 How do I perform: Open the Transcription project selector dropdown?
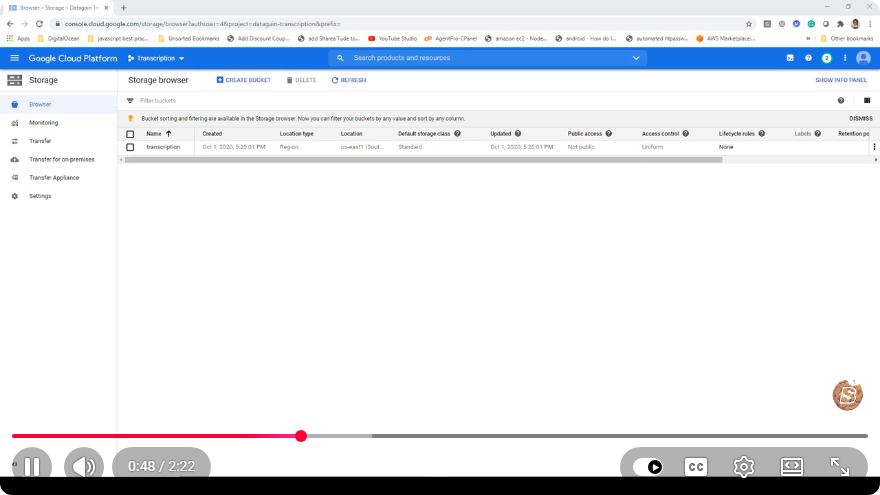(x=156, y=58)
